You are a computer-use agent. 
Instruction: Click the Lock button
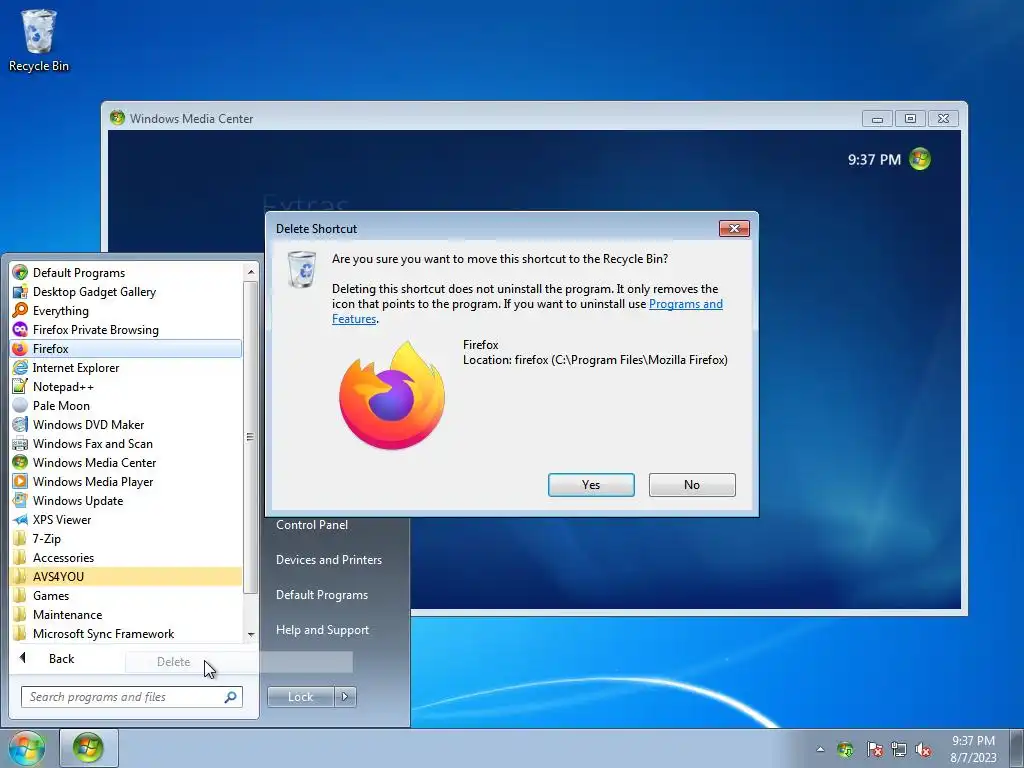(x=301, y=697)
